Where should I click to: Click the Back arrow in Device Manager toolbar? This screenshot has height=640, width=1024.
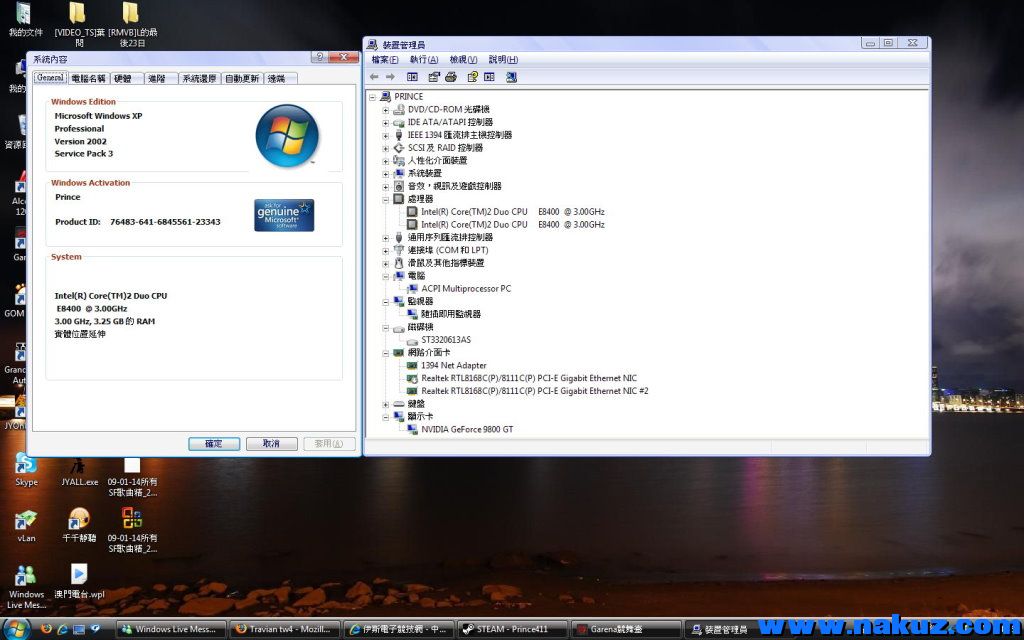click(374, 77)
